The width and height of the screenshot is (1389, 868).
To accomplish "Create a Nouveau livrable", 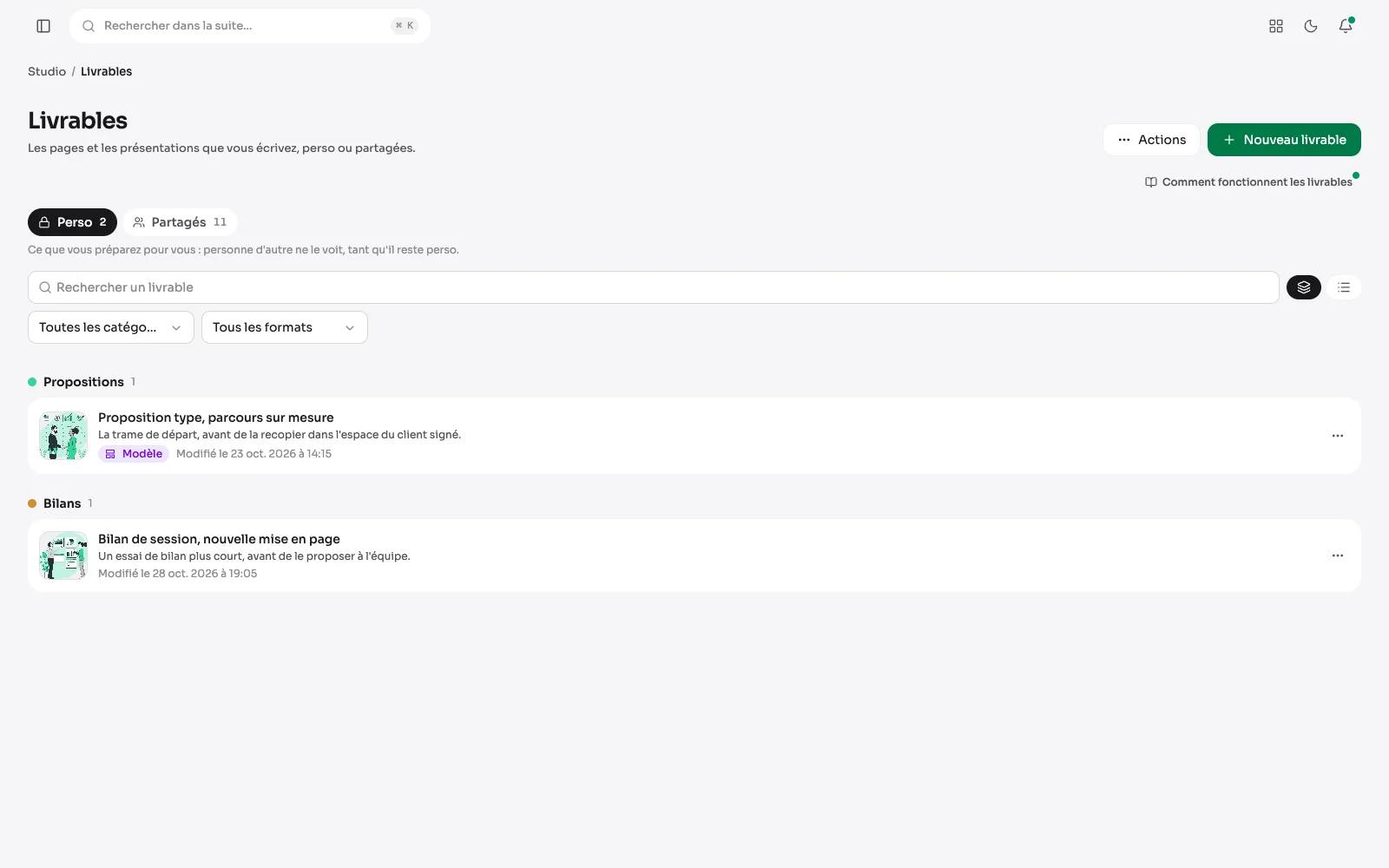I will point(1284,140).
